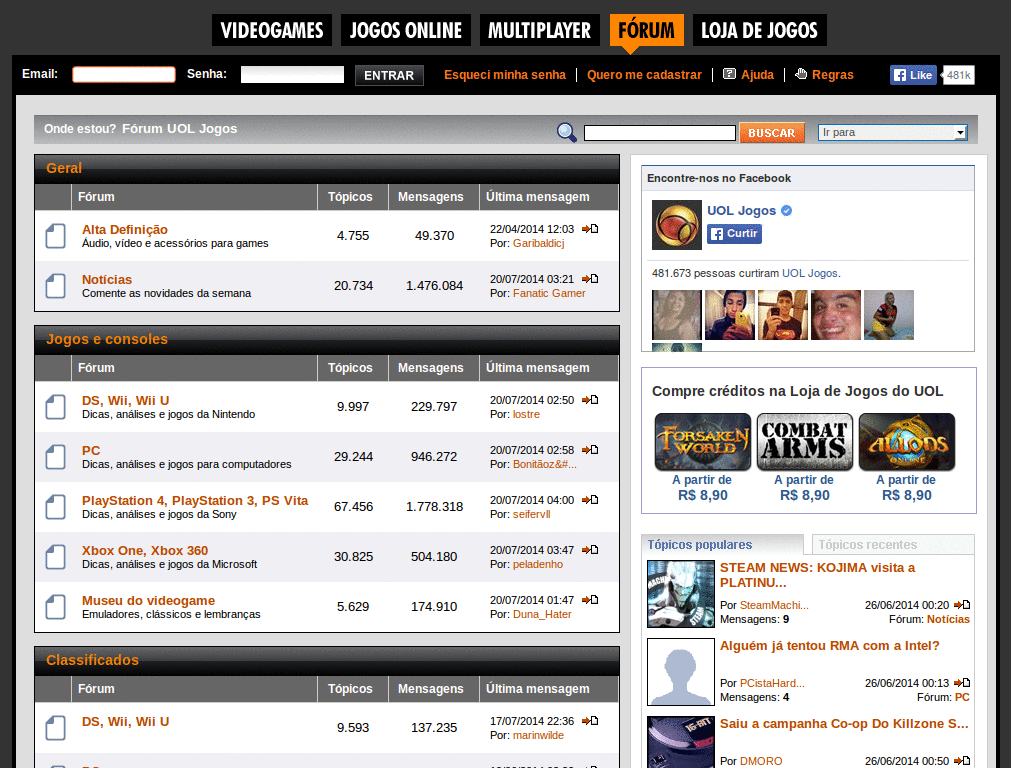Viewport: 1024px width, 768px height.
Task: Open last message arrow icon in the 20/07/2014 02:50 row
Action: pos(590,400)
